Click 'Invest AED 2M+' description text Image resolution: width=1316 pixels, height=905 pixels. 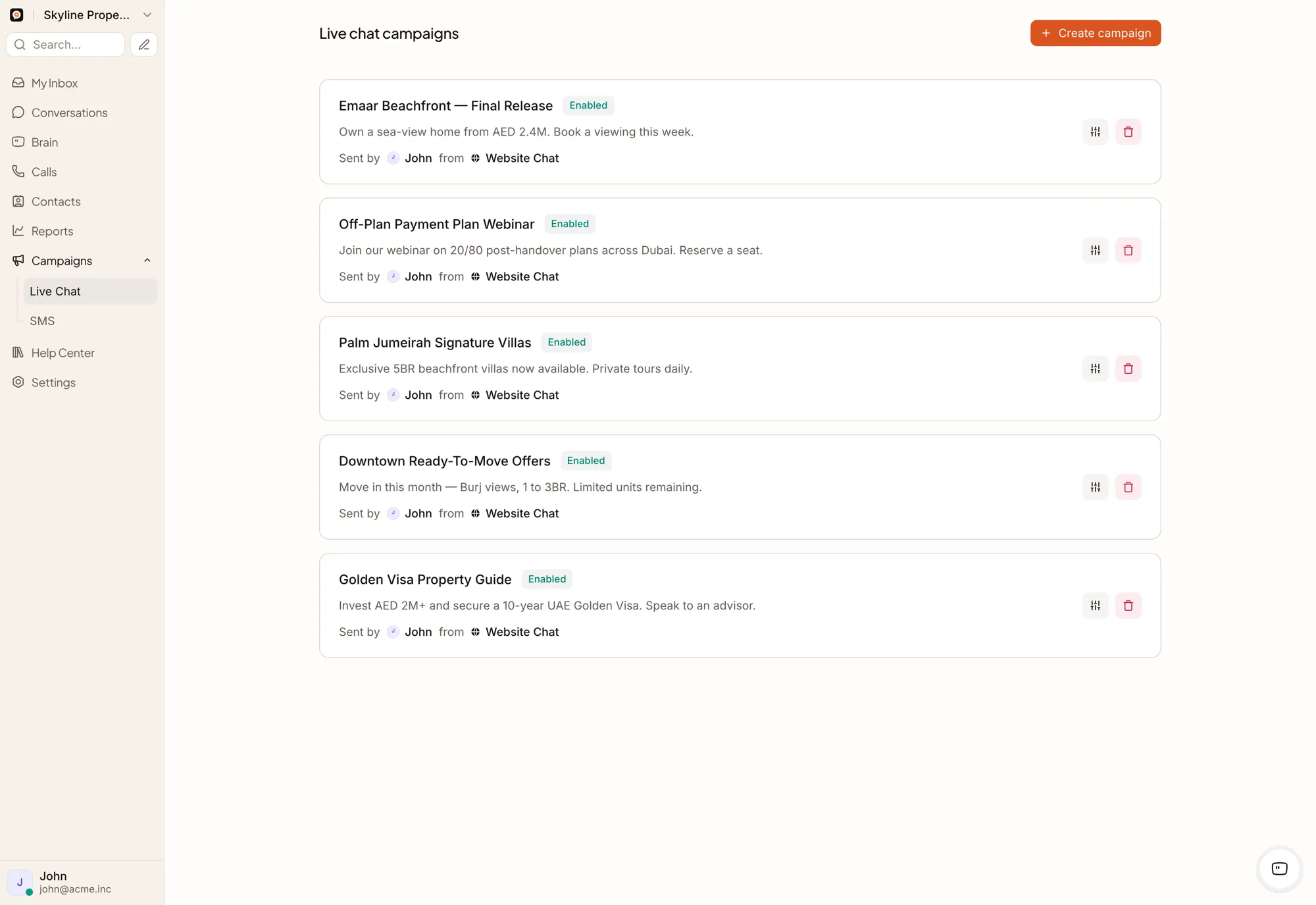pyautogui.click(x=547, y=606)
